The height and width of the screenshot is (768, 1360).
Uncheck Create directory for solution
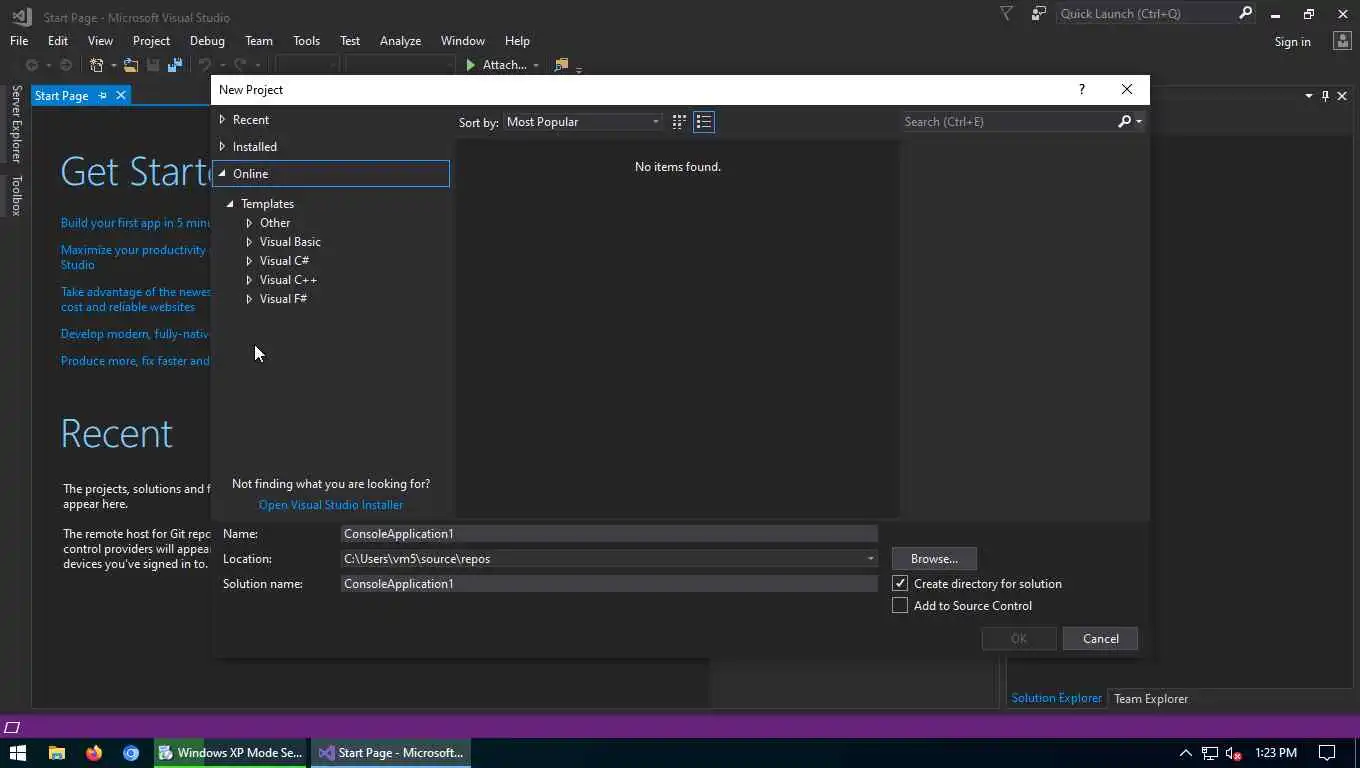coord(900,584)
